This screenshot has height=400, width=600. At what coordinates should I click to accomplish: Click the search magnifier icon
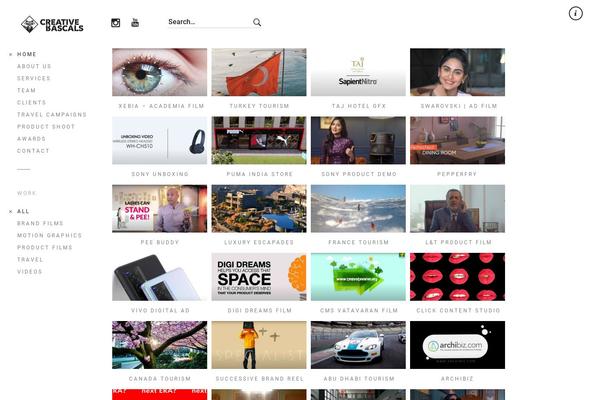(x=257, y=22)
